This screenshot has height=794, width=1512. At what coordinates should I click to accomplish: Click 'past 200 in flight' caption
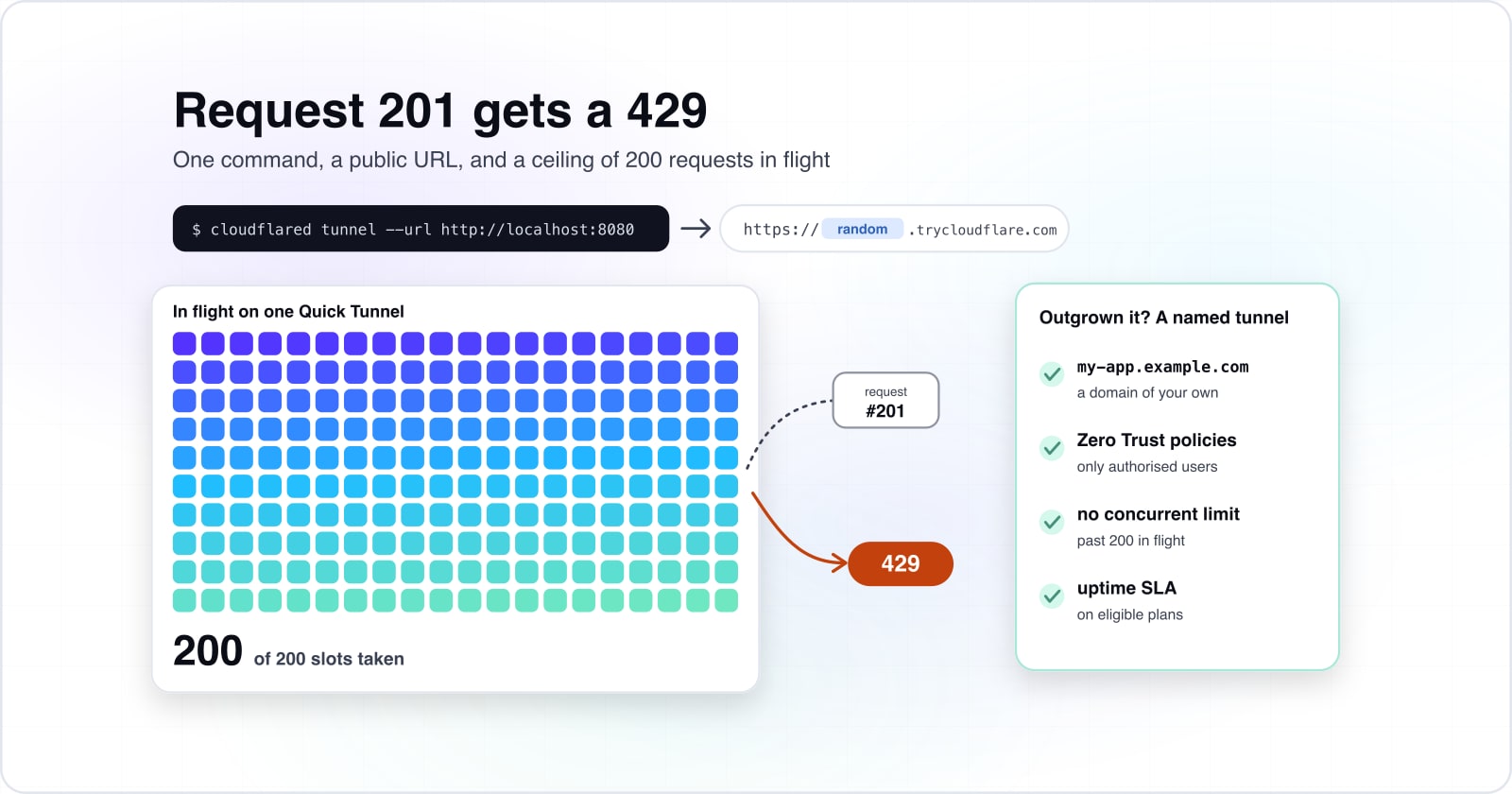[x=1131, y=541]
